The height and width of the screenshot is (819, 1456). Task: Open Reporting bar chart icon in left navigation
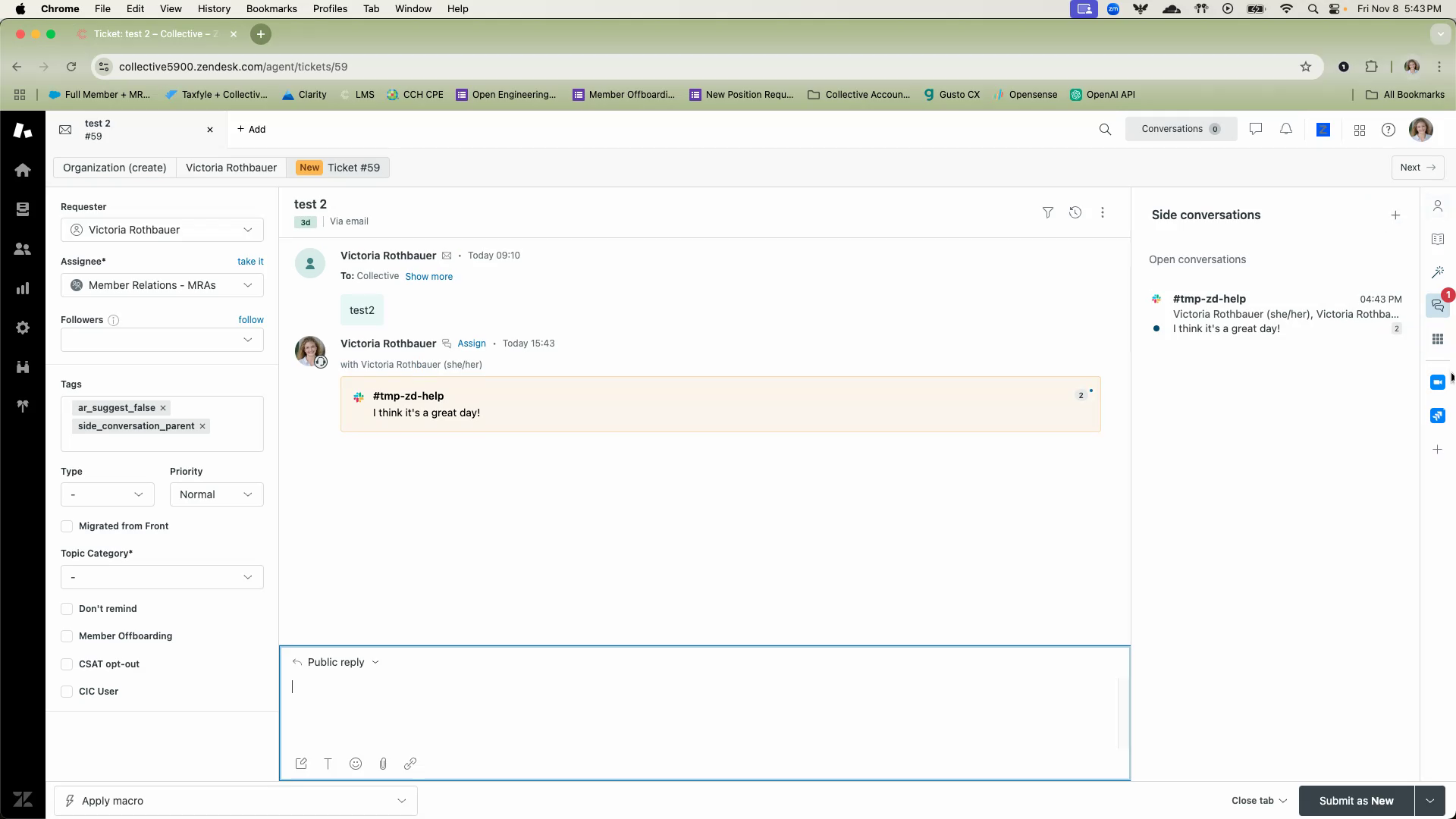point(23,288)
